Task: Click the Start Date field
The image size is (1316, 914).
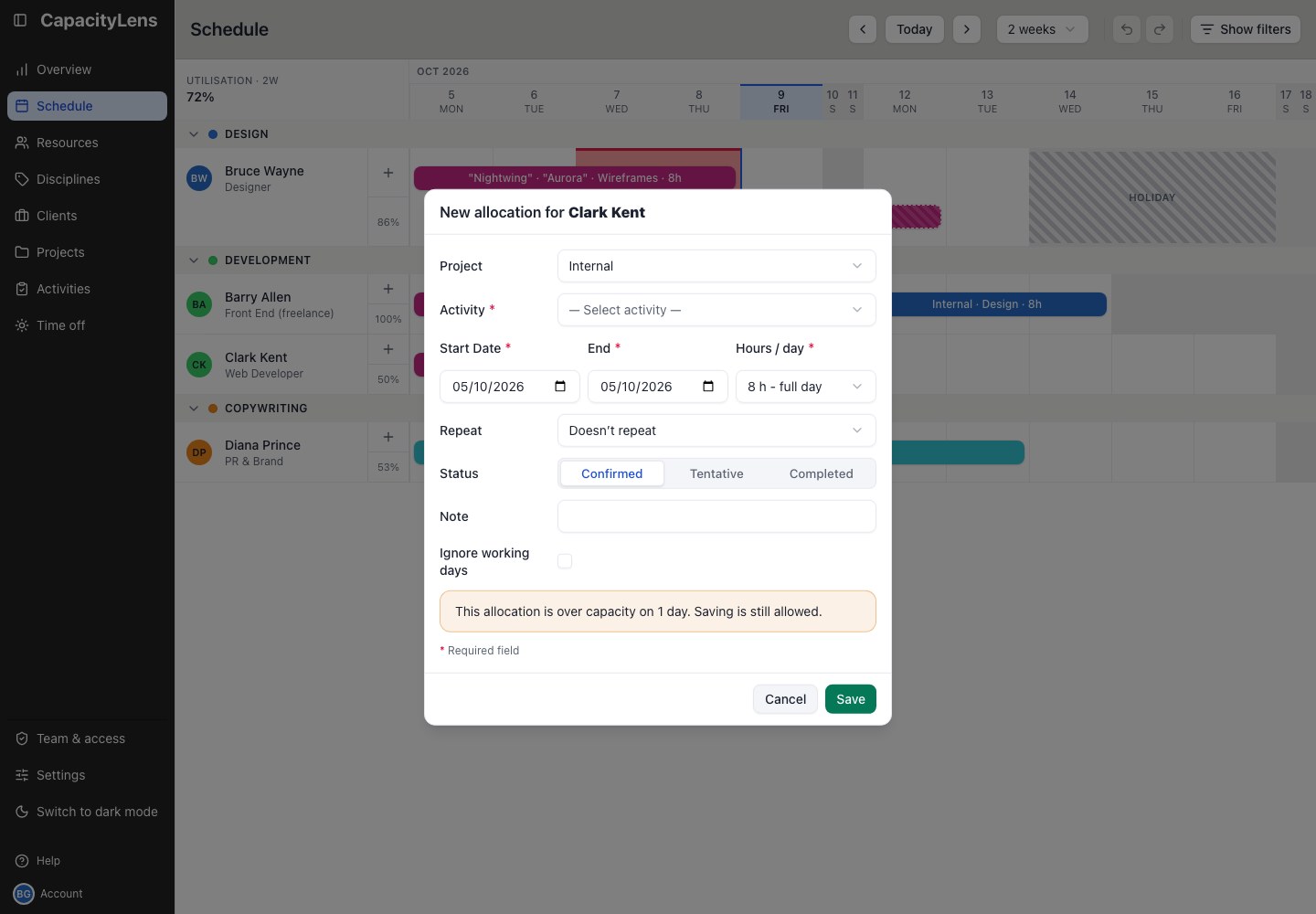Action: point(510,387)
